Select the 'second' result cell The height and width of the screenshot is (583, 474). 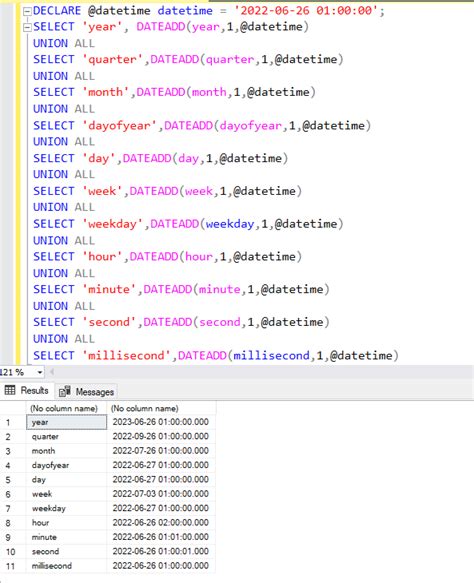click(67, 551)
